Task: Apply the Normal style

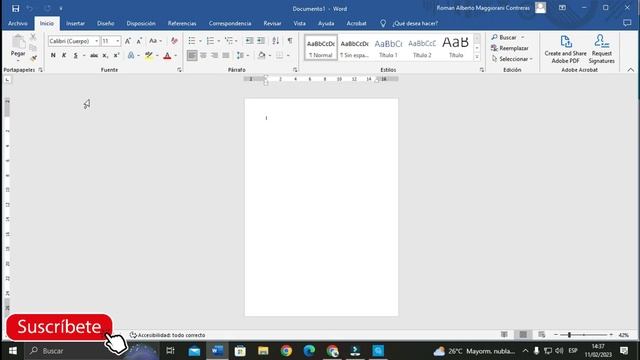Action: pyautogui.click(x=321, y=48)
